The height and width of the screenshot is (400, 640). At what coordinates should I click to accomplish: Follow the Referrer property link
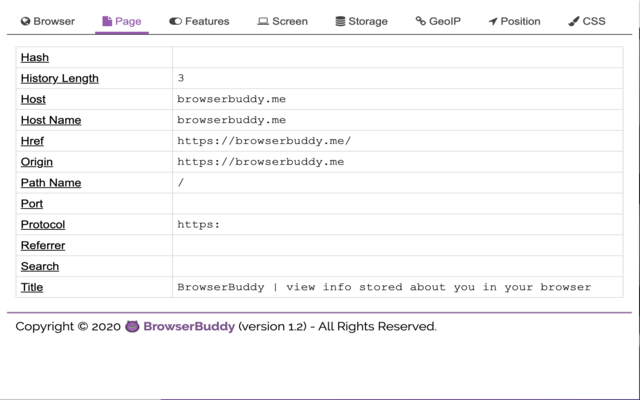point(43,245)
